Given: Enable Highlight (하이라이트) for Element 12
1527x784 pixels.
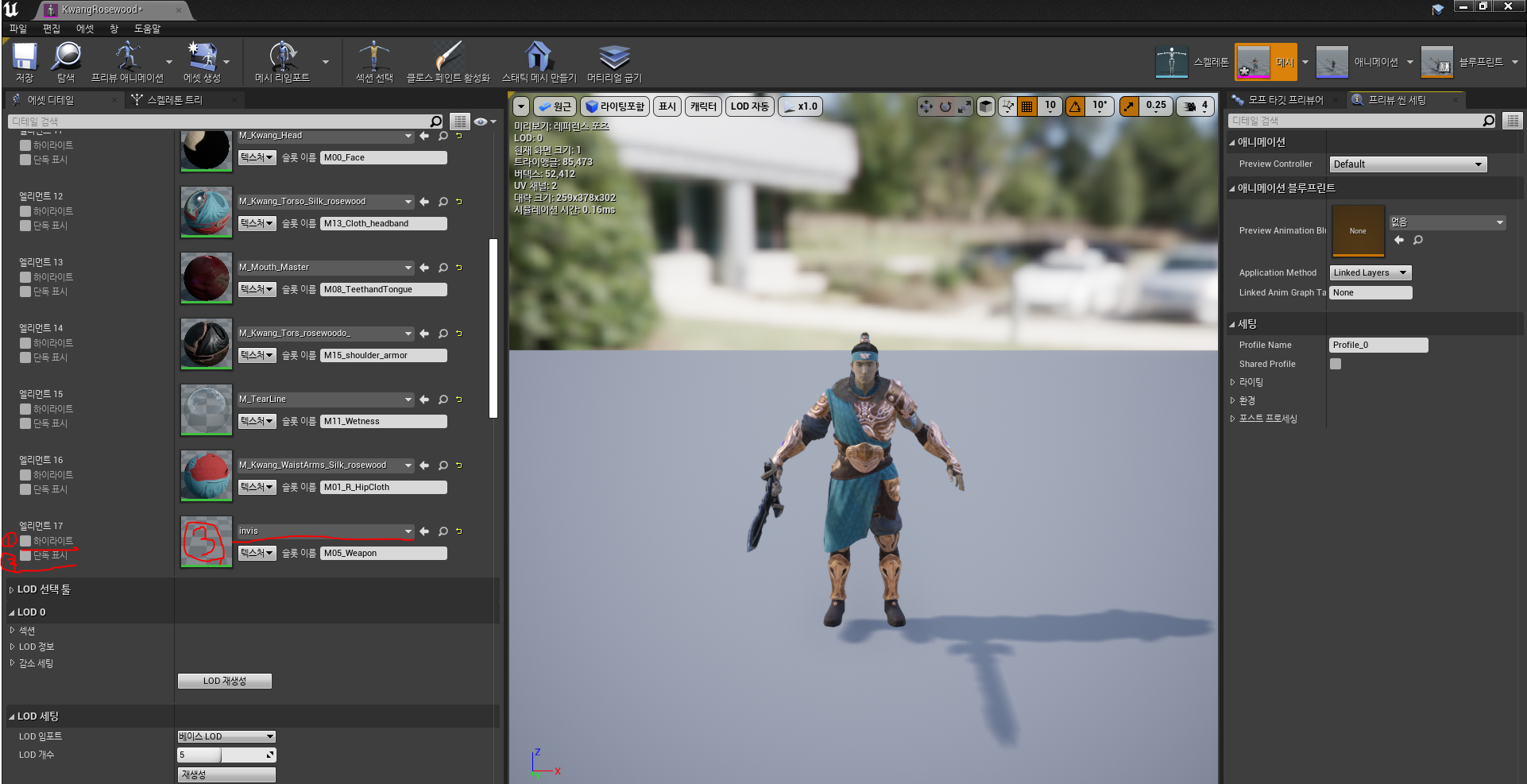Looking at the screenshot, I should click(x=25, y=211).
